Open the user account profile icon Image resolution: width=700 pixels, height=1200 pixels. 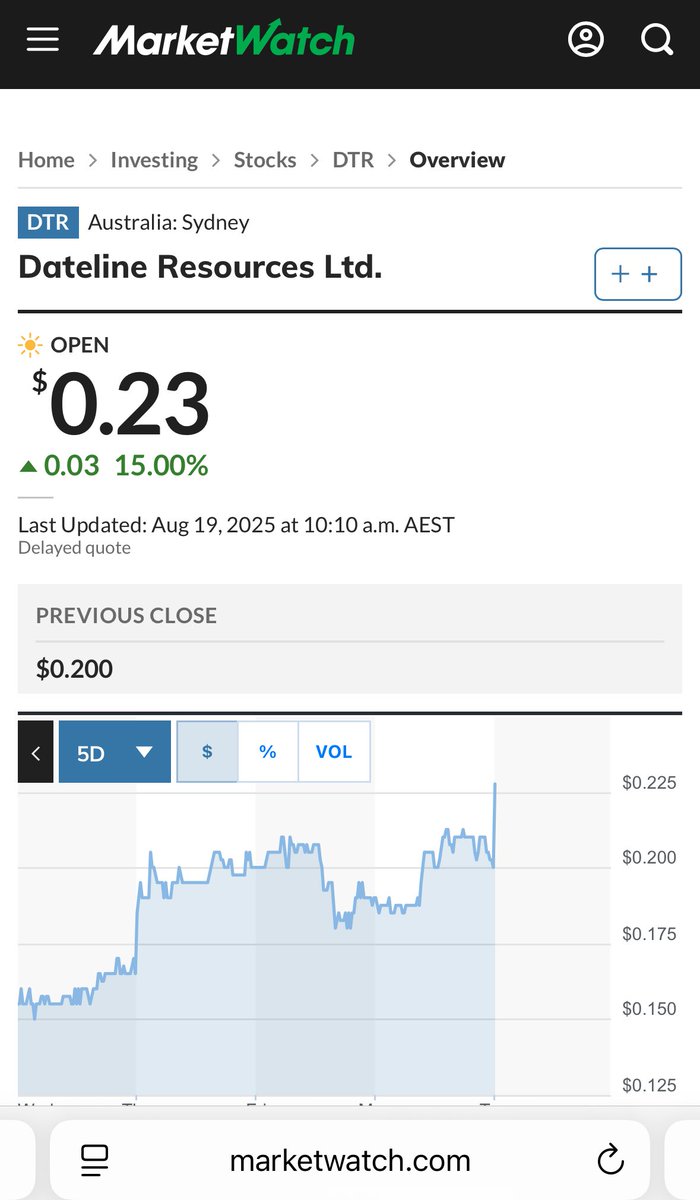(586, 40)
